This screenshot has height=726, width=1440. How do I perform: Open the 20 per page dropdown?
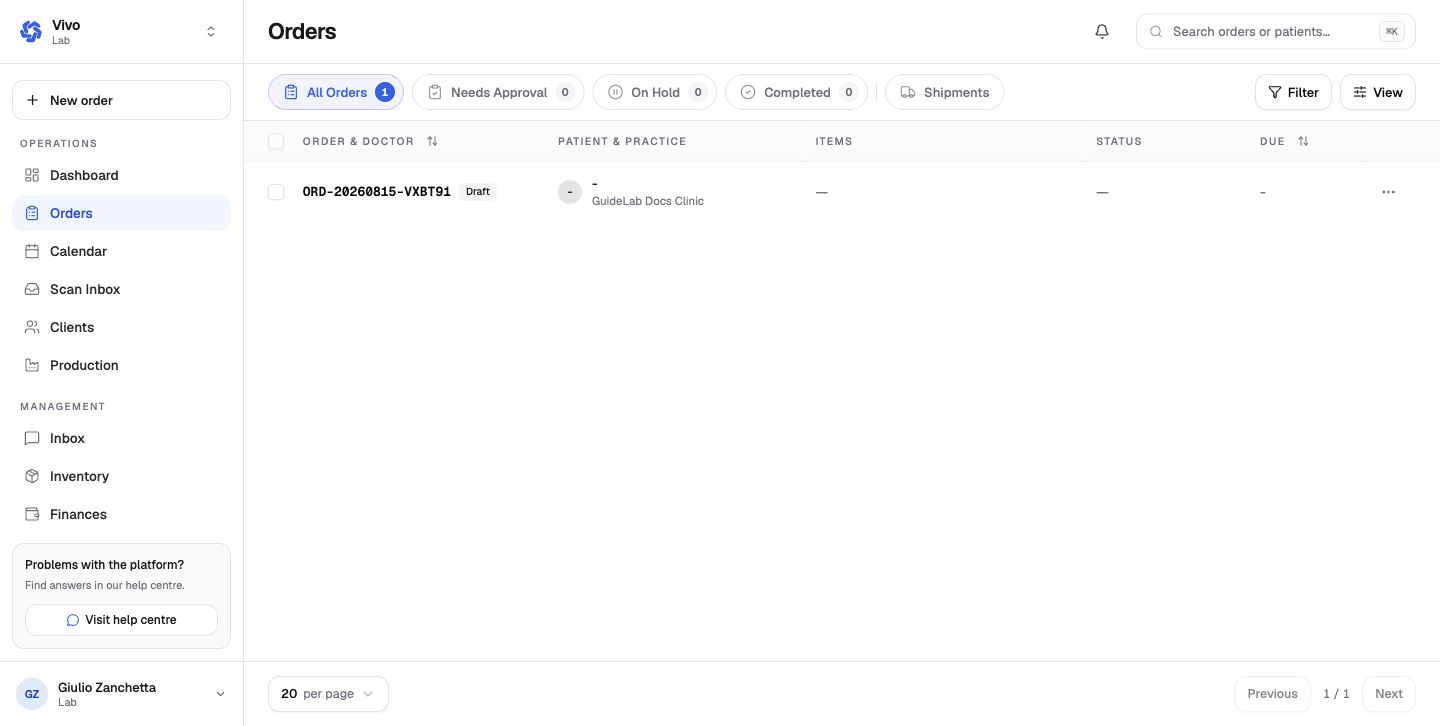[328, 694]
